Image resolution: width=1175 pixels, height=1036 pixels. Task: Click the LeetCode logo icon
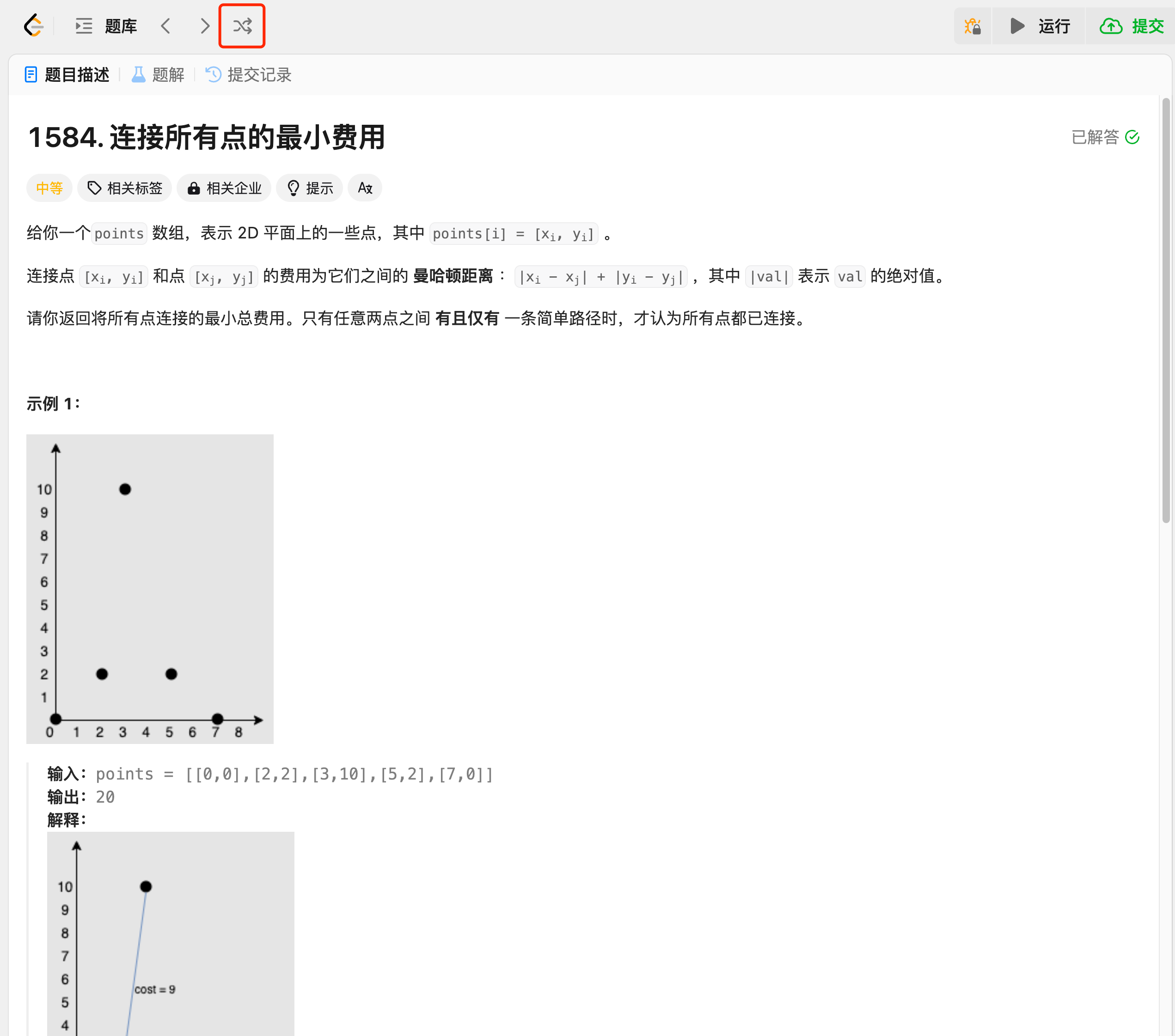[33, 26]
